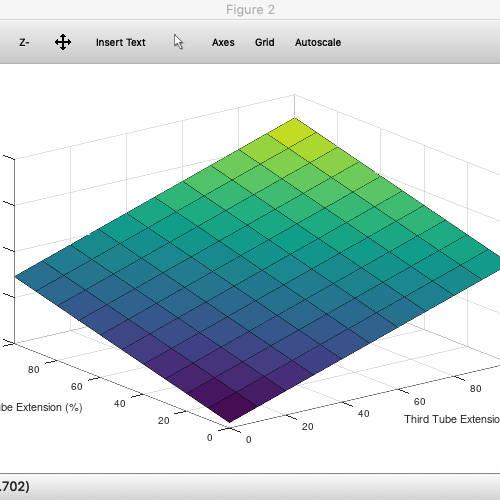Click tick label 80 on Third Tube axis

tap(475, 388)
